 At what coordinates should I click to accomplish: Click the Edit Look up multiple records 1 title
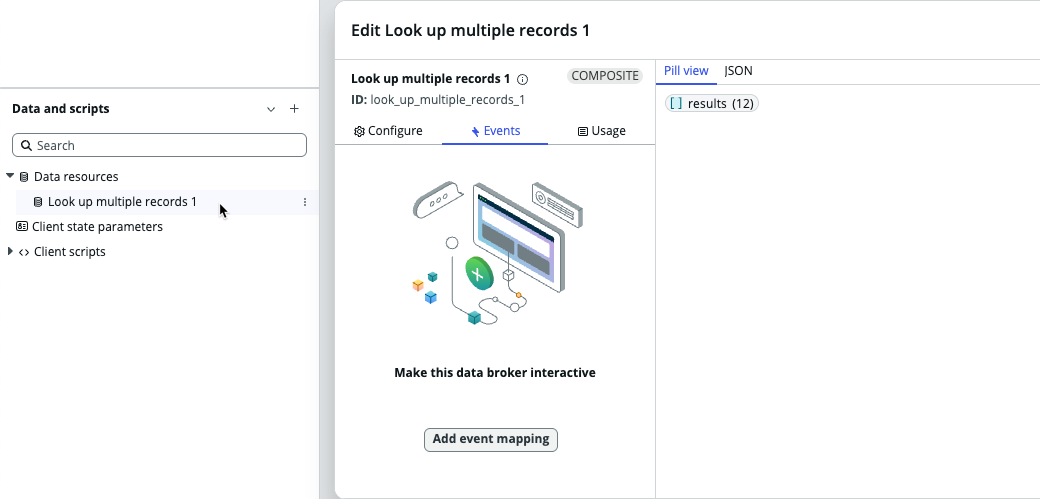coord(470,31)
